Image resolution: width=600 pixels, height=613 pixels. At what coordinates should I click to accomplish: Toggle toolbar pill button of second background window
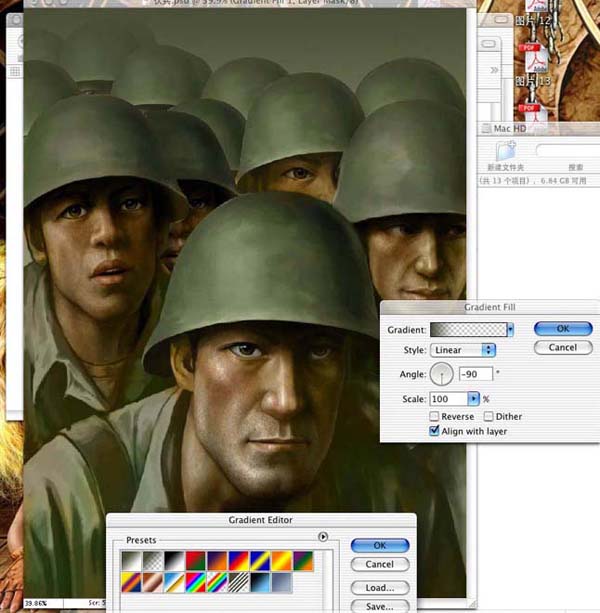[489, 43]
